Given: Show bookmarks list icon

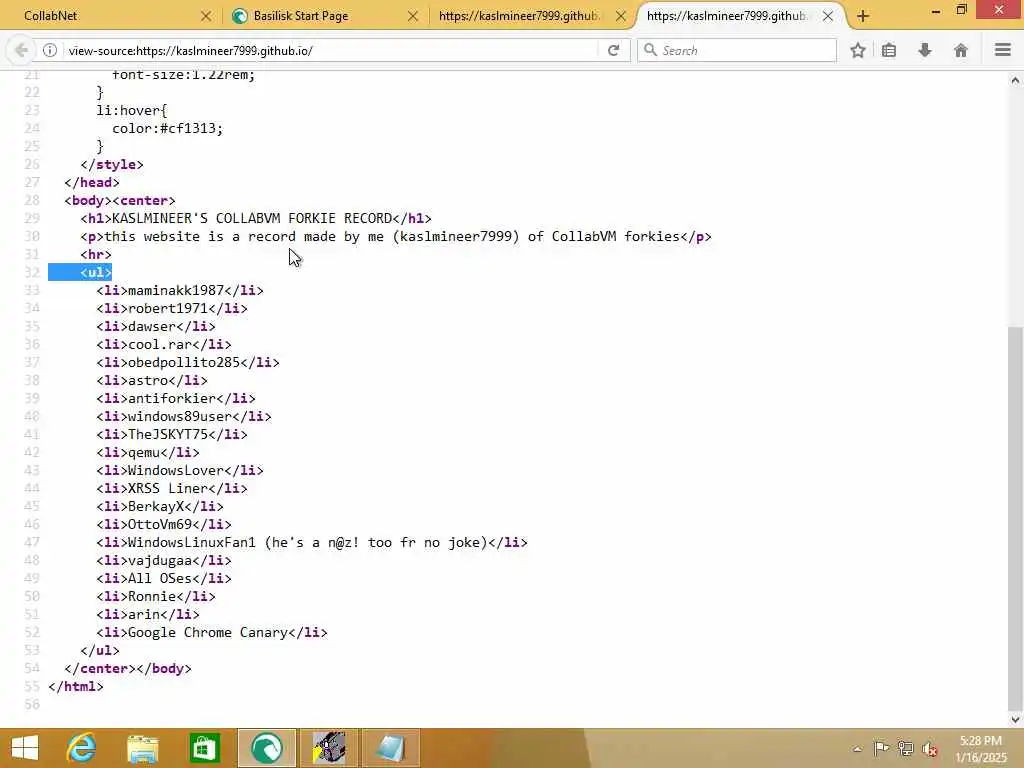Looking at the screenshot, I should [x=889, y=50].
